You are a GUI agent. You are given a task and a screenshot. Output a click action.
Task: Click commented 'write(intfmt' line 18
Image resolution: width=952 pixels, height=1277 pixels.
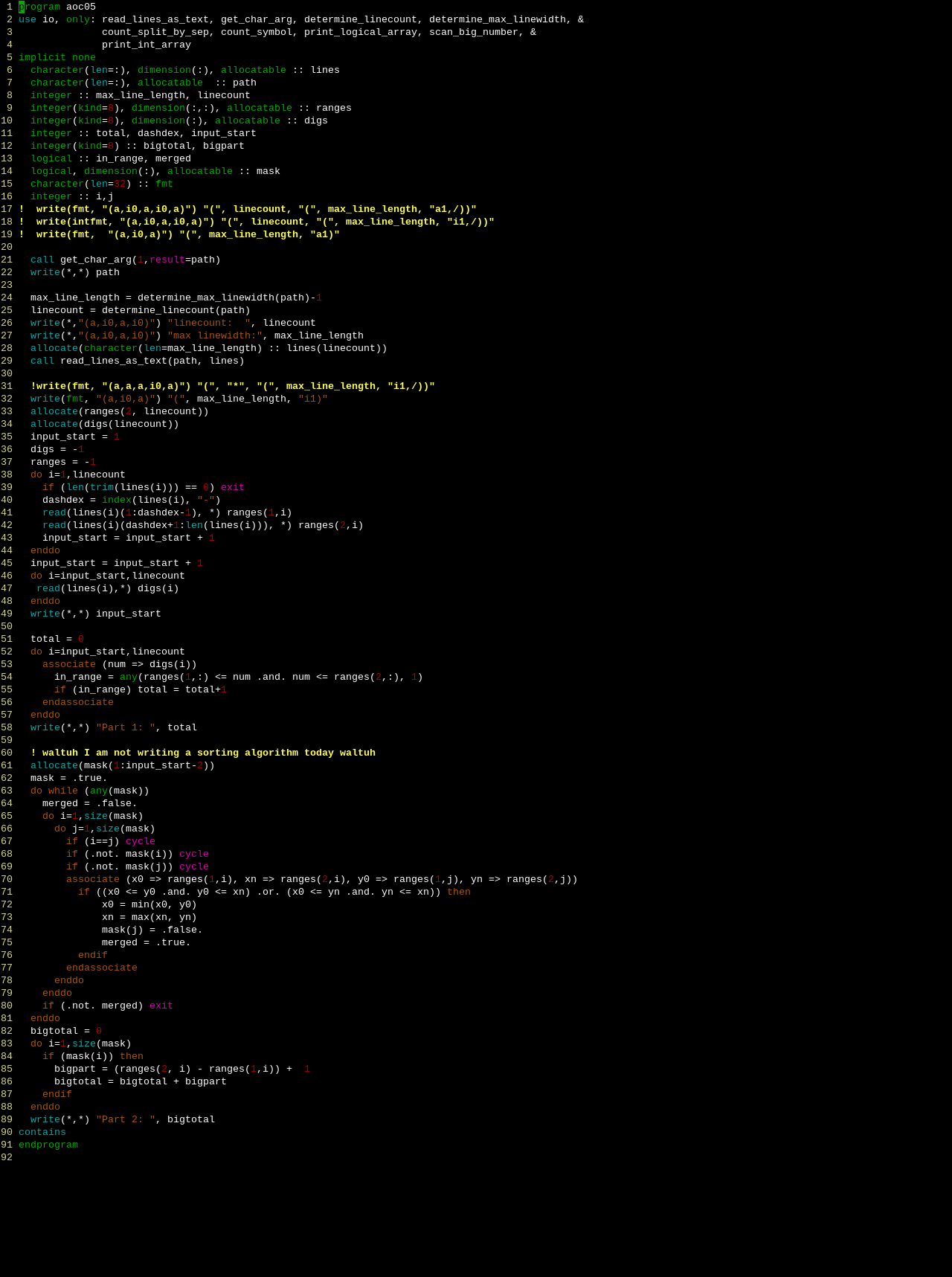coord(257,222)
